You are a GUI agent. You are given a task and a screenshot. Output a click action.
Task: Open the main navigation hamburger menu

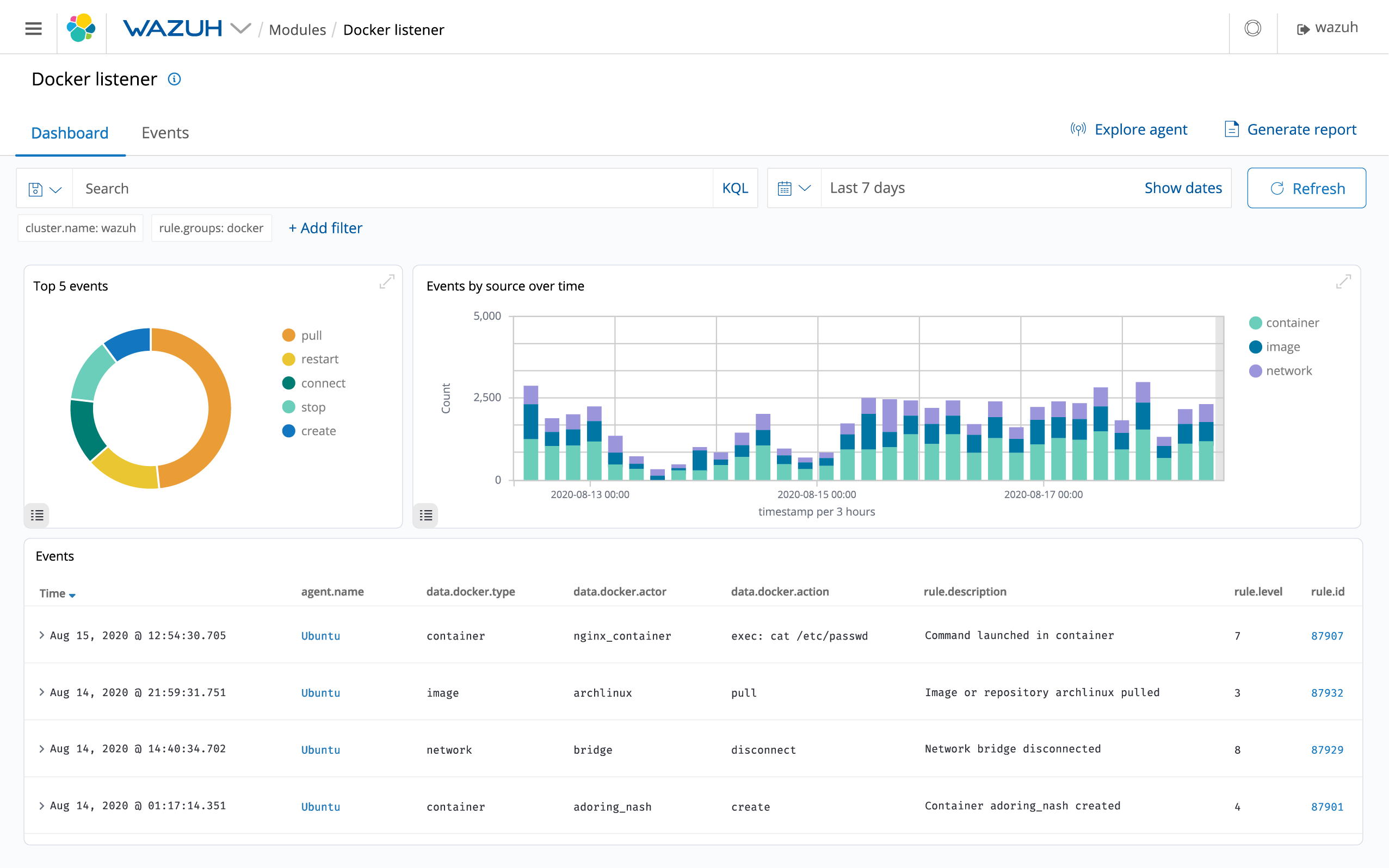point(33,28)
